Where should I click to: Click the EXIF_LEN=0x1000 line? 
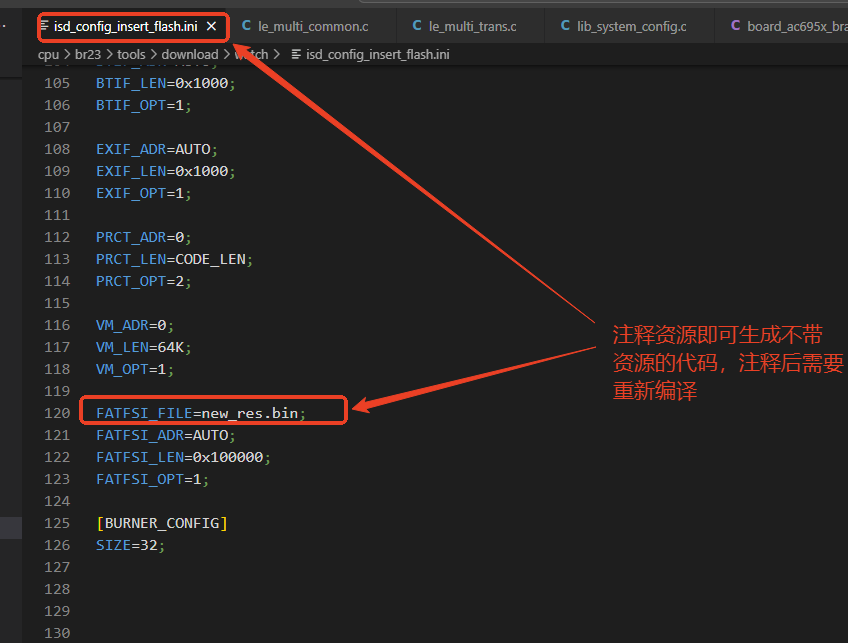tap(165, 171)
